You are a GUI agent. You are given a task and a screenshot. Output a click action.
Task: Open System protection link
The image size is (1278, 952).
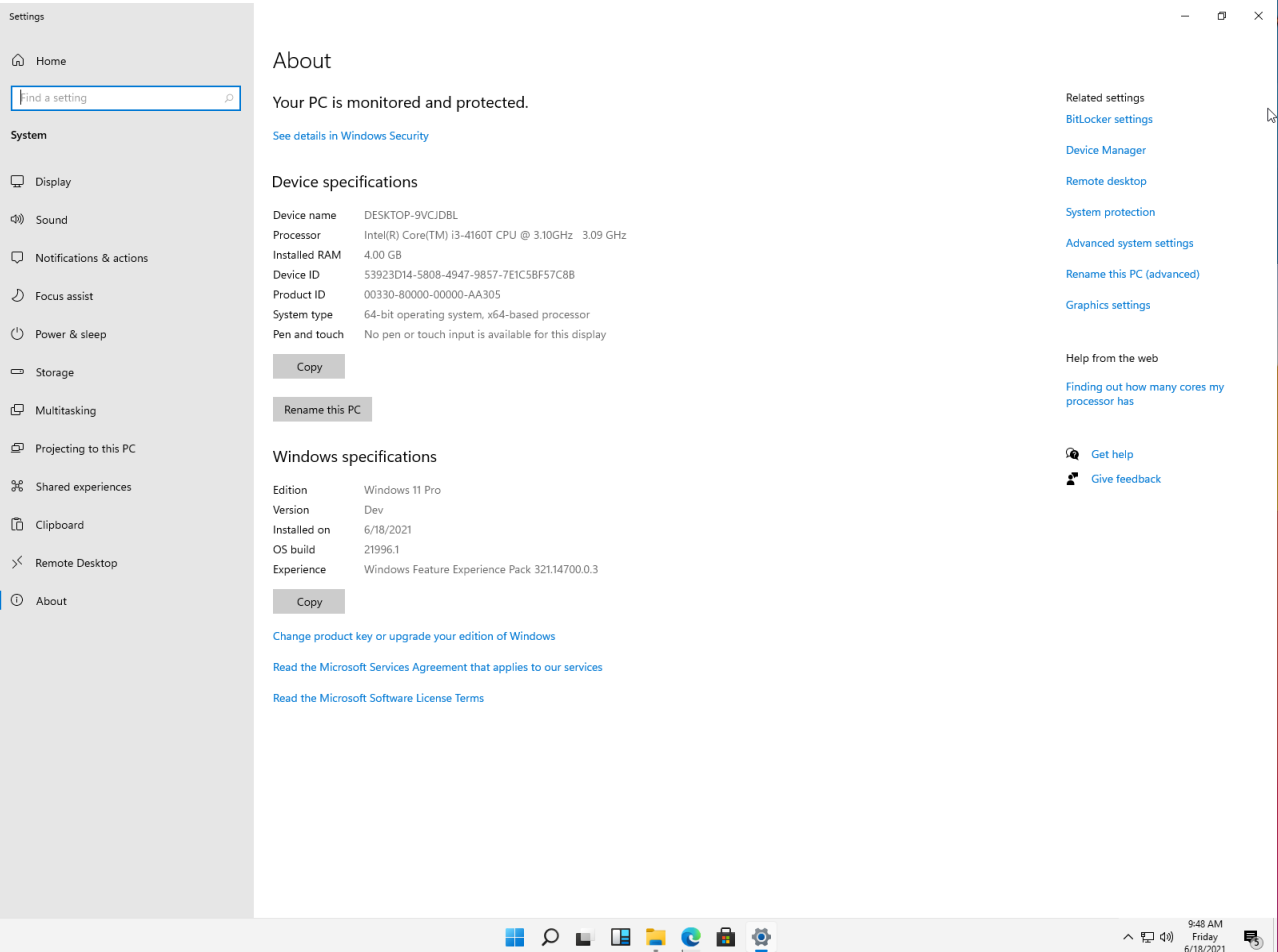(x=1110, y=212)
